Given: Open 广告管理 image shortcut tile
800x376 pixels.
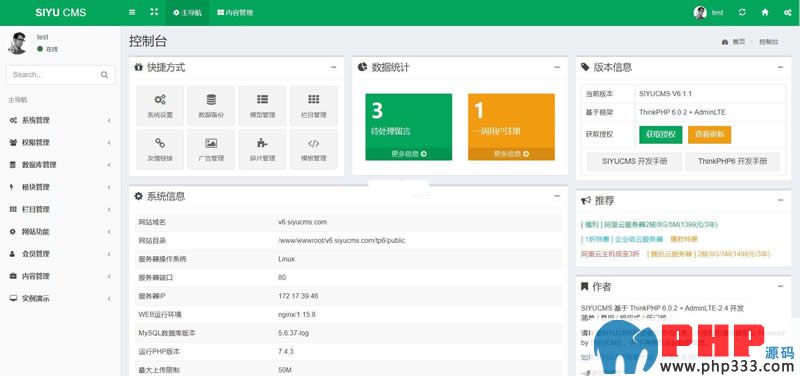Looking at the screenshot, I should click(211, 149).
